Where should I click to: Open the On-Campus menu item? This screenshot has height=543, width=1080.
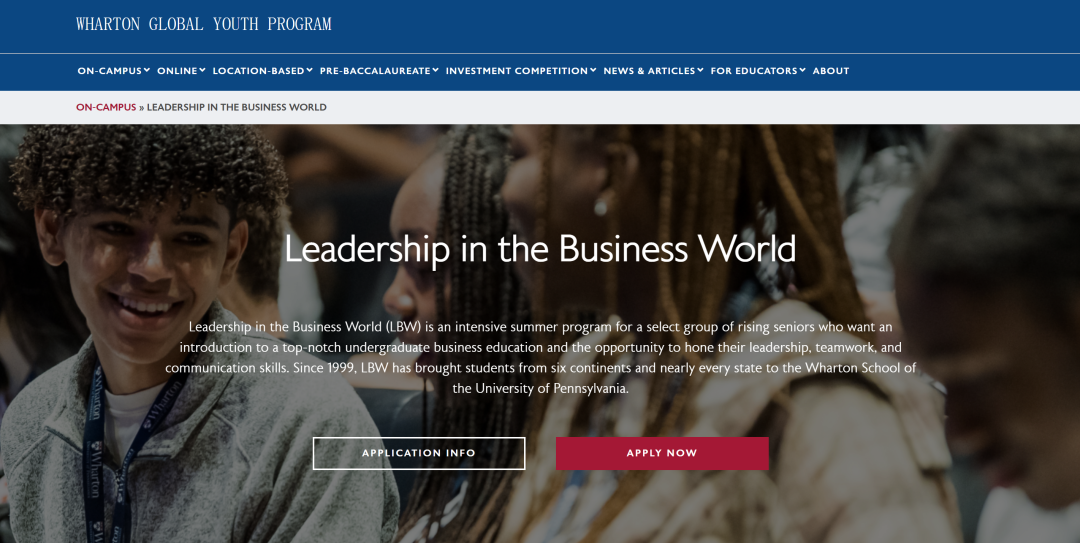[110, 71]
